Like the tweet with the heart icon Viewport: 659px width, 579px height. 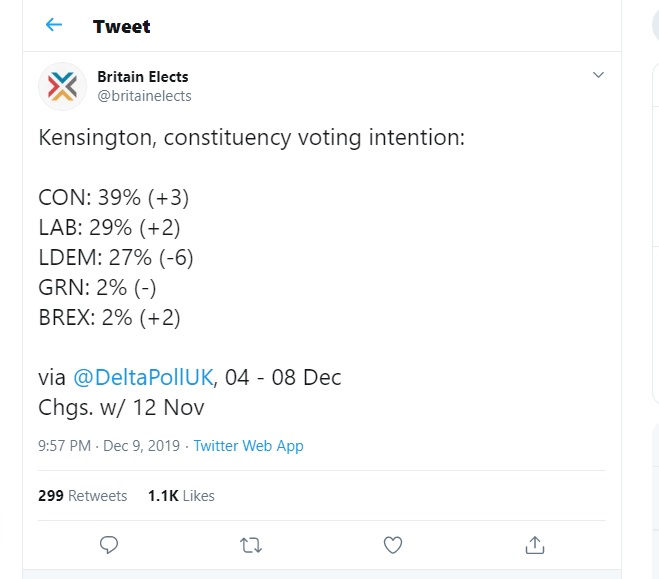(393, 544)
